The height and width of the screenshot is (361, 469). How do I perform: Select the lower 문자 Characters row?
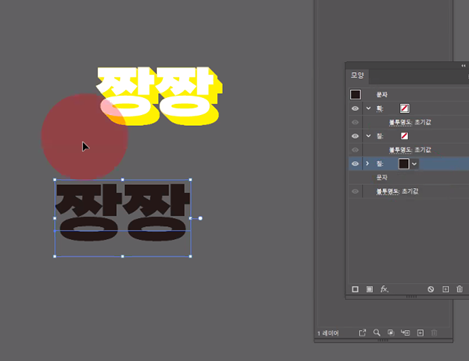(382, 178)
